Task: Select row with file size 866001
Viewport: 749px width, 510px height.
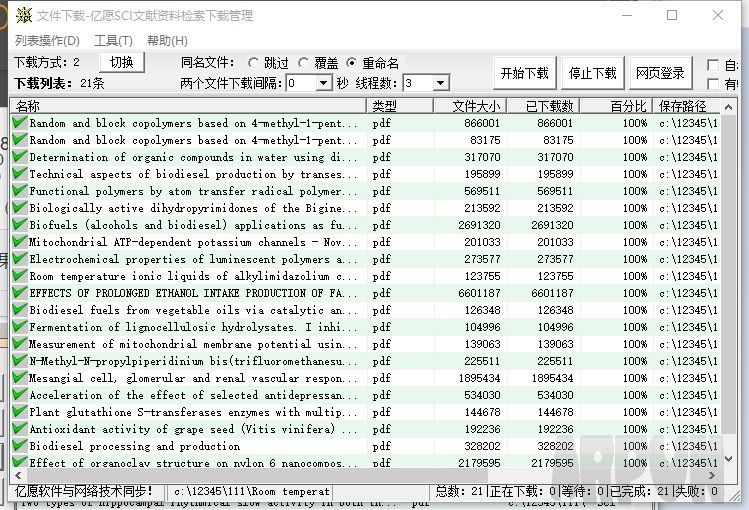Action: 365,123
